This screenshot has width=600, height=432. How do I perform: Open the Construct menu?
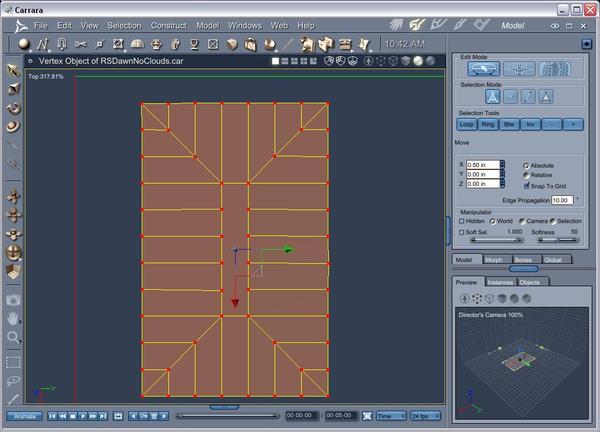tap(168, 26)
